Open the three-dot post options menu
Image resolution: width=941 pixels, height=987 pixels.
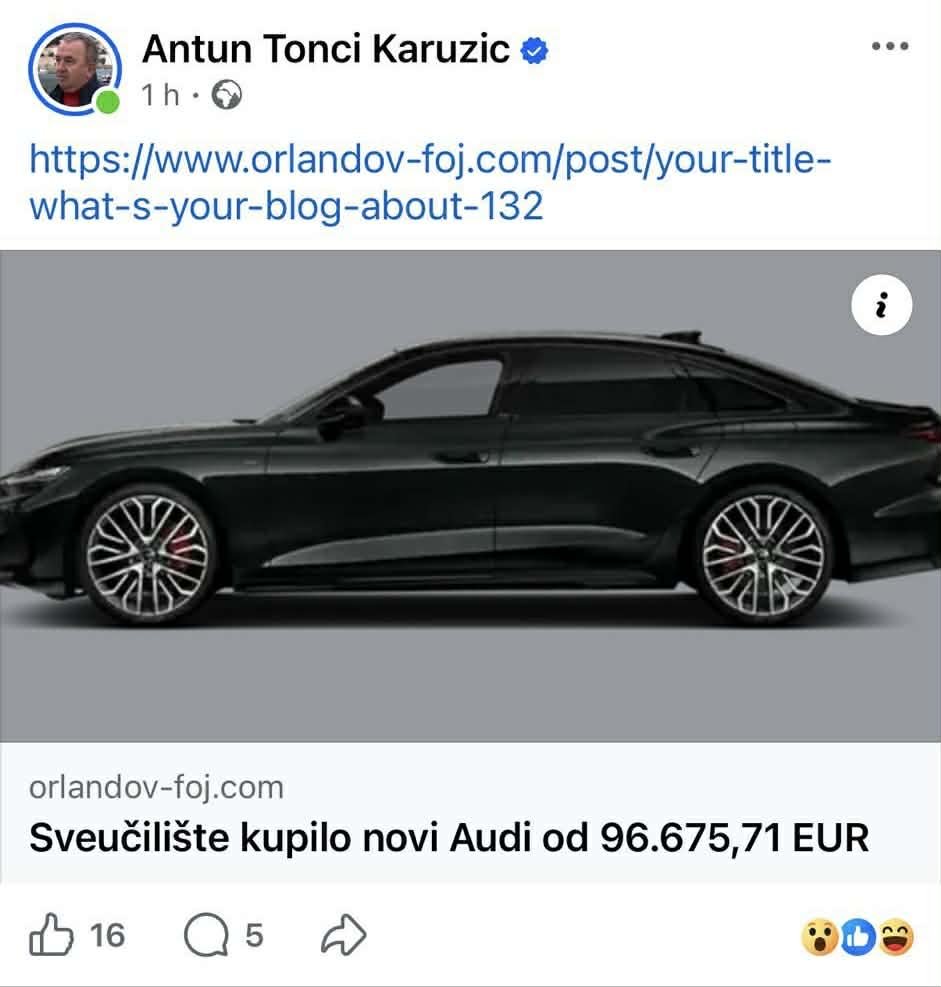point(890,46)
